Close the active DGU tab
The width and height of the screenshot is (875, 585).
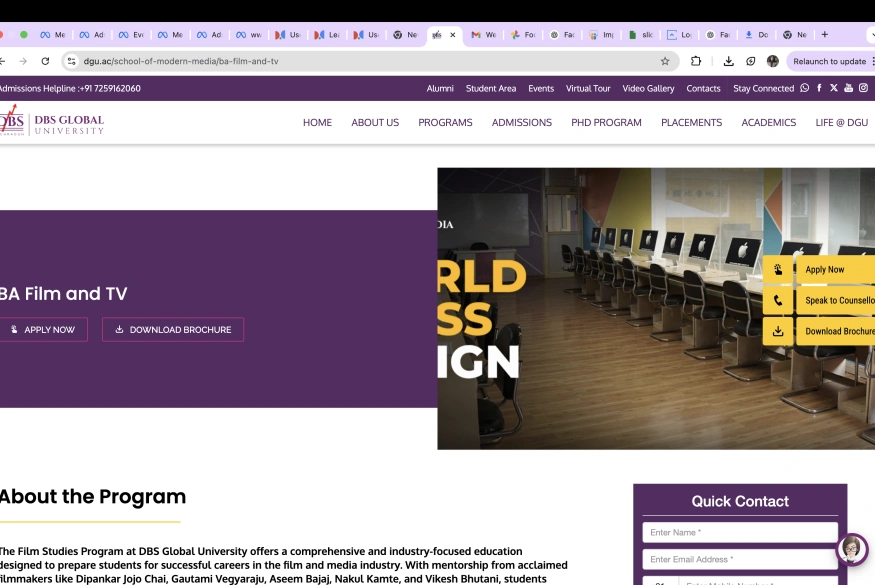(453, 35)
